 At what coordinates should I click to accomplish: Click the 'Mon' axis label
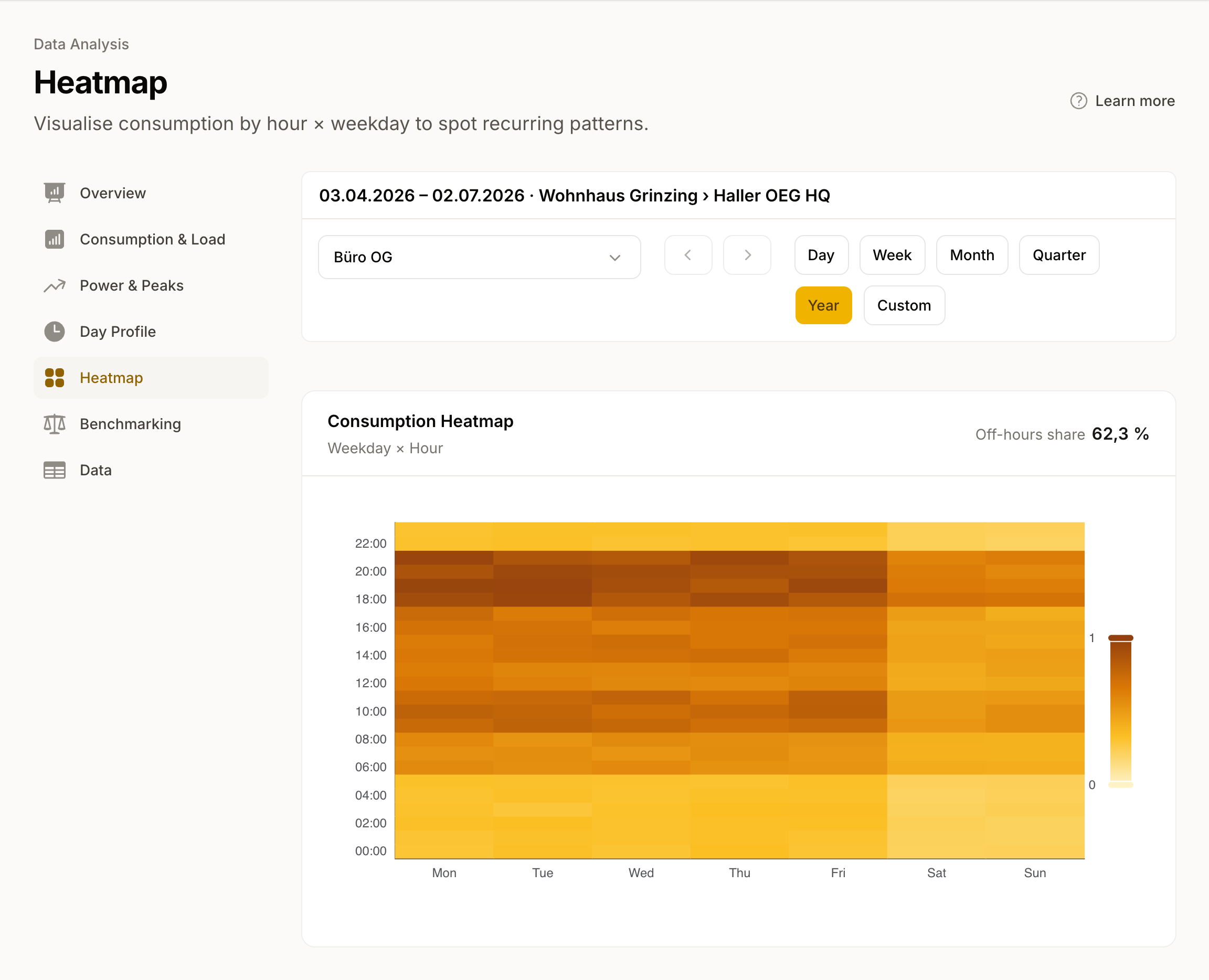[444, 873]
